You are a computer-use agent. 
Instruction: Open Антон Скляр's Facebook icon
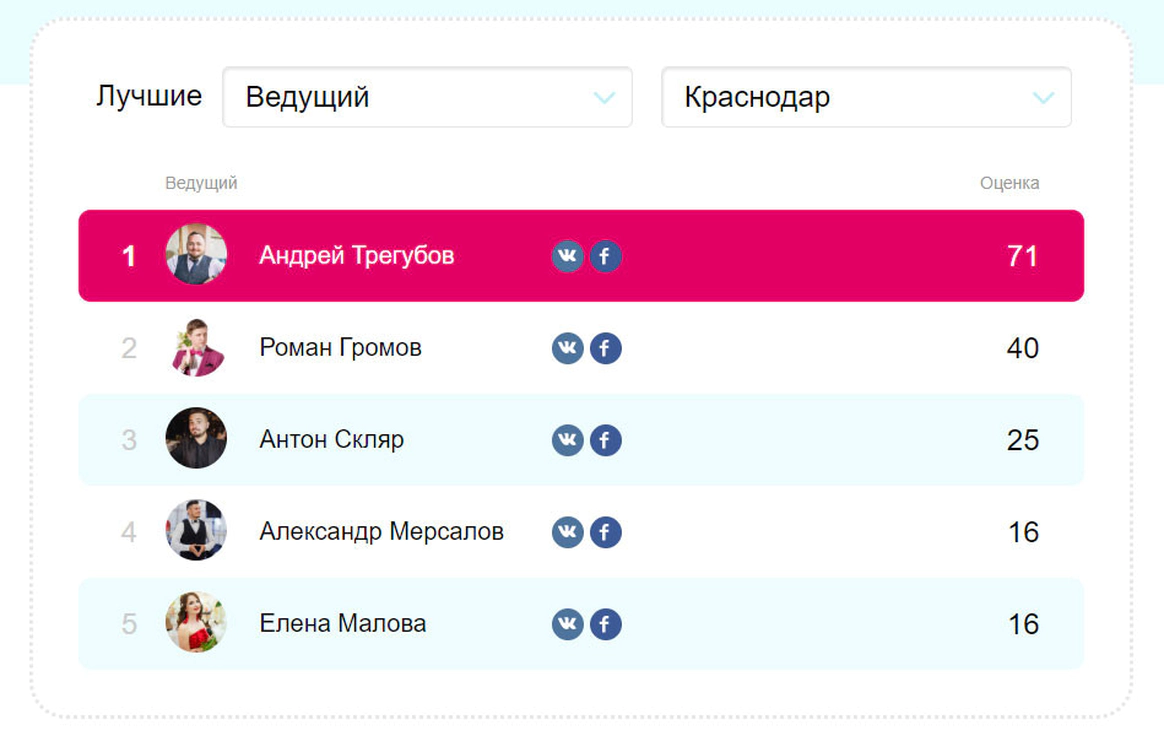pyautogui.click(x=605, y=440)
